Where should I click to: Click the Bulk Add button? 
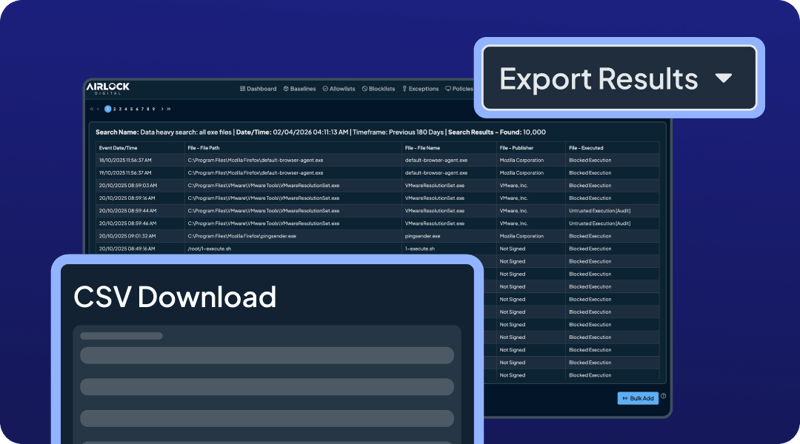pyautogui.click(x=637, y=398)
